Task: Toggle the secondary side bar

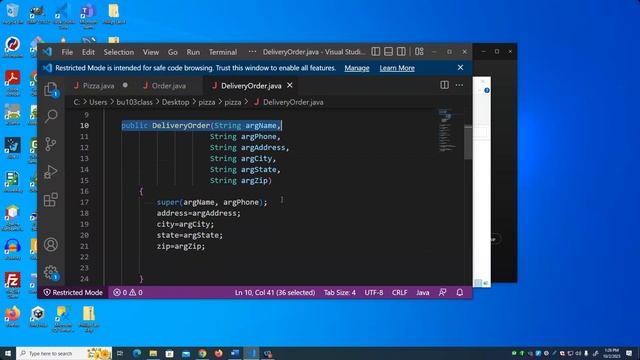Action: (x=401, y=51)
